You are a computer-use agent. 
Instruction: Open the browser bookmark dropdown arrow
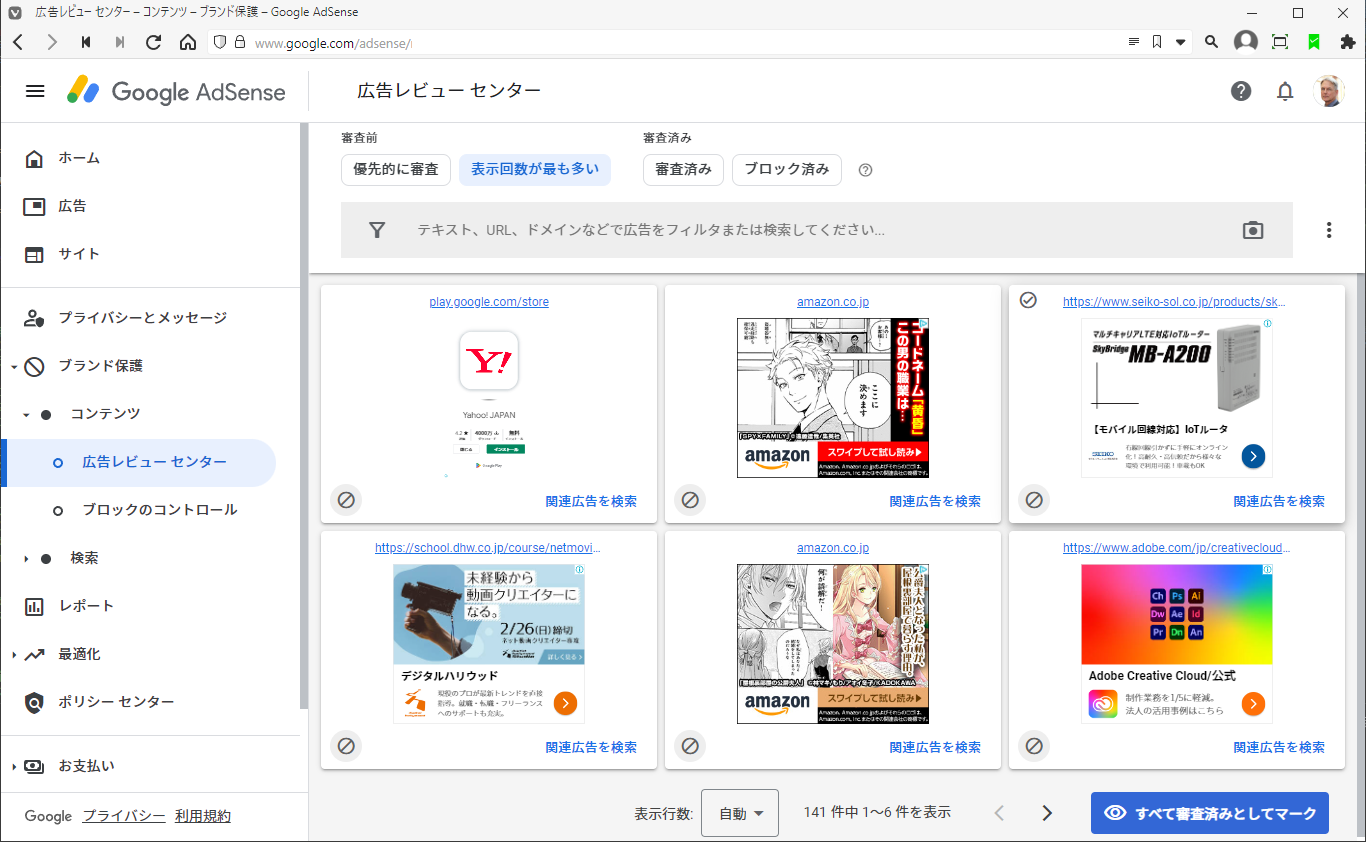point(1181,42)
